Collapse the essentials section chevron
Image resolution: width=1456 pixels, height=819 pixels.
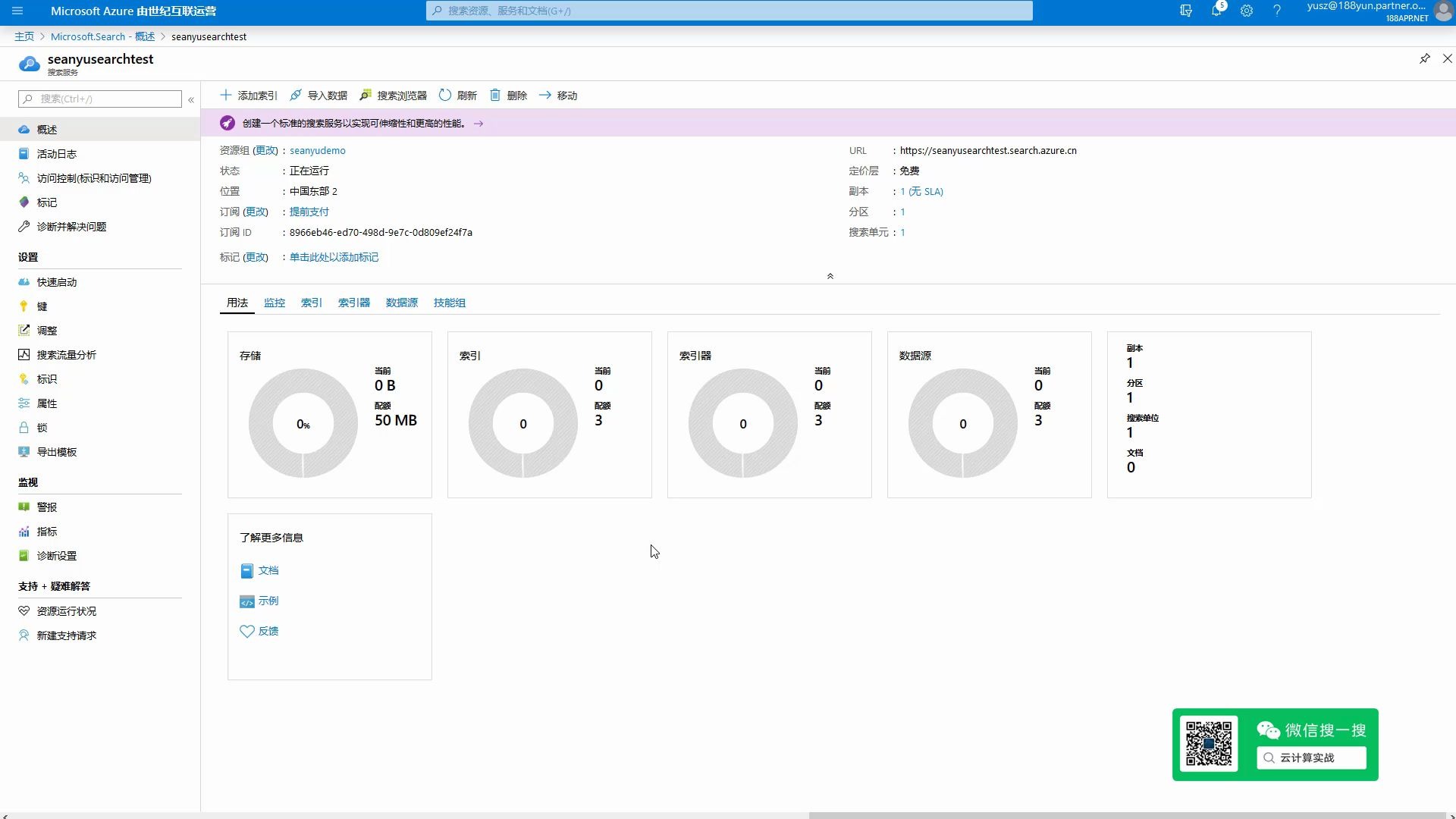pyautogui.click(x=830, y=276)
